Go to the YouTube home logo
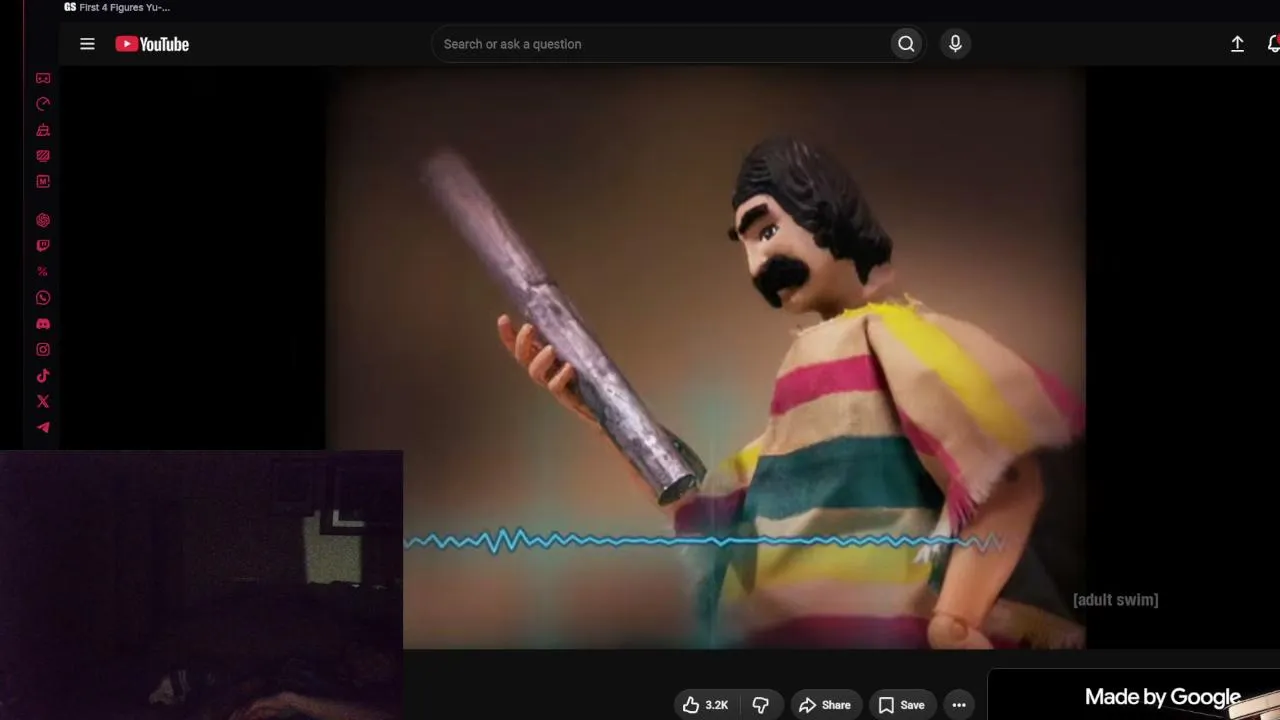 [152, 44]
